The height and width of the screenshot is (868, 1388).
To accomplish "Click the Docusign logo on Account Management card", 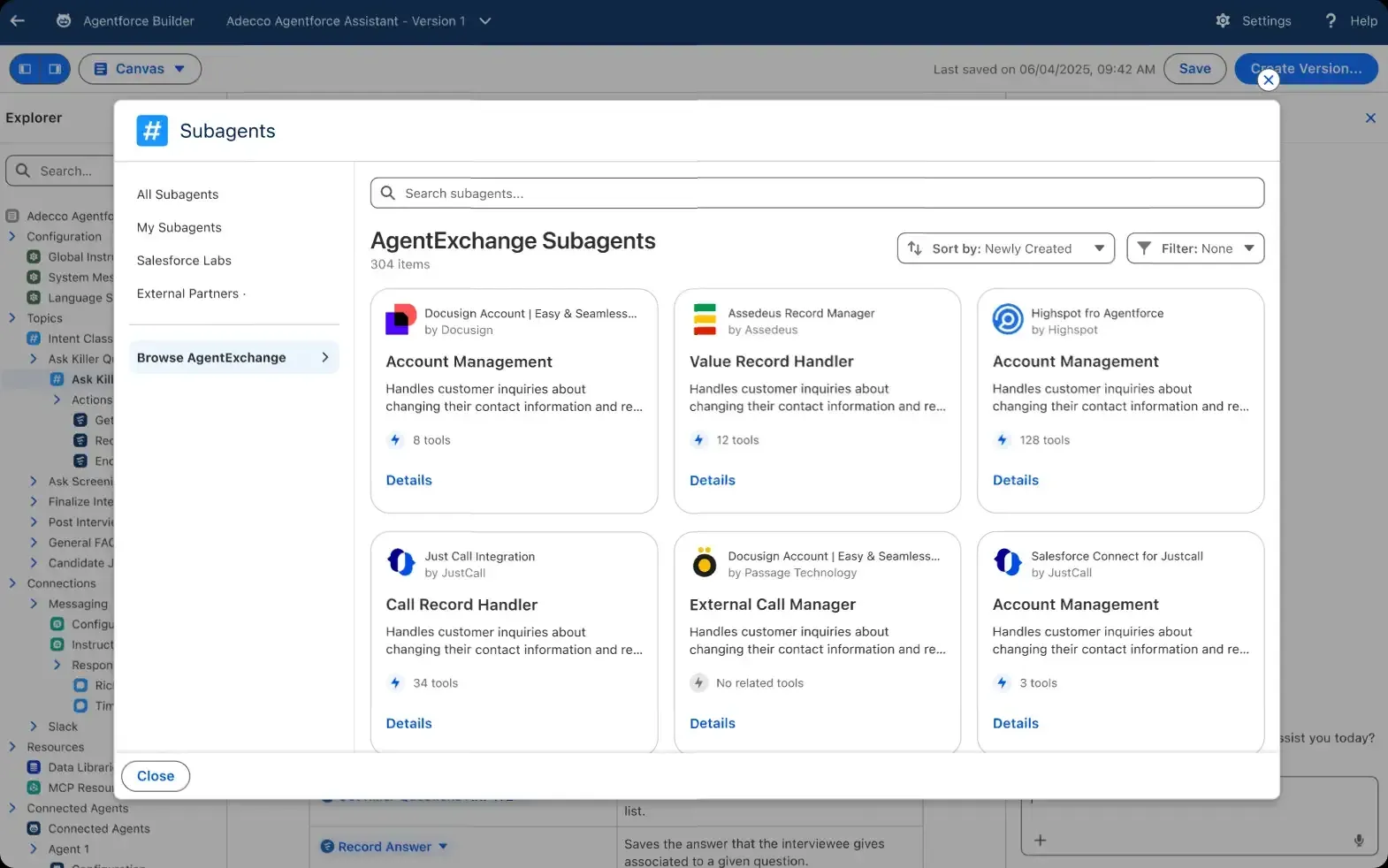I will point(401,319).
